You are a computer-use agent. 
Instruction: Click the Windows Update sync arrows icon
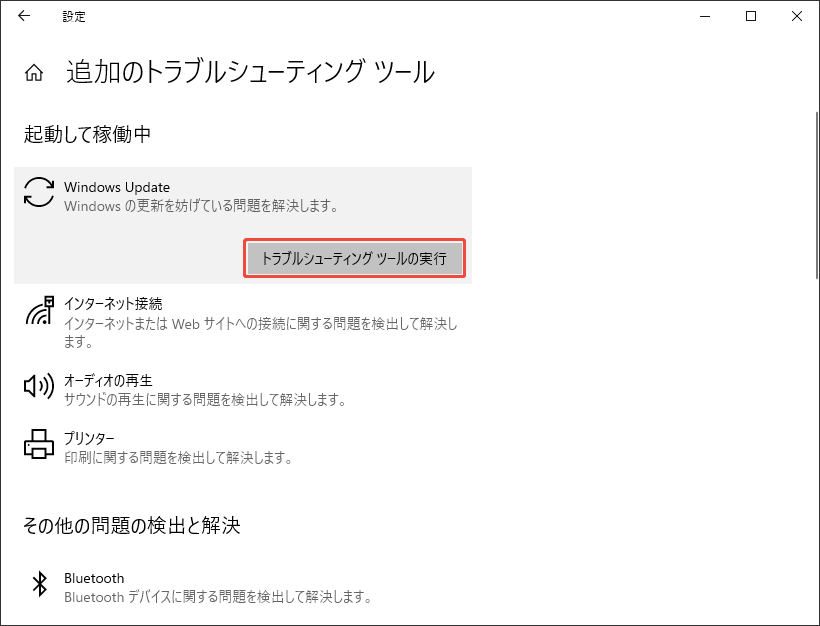point(39,192)
